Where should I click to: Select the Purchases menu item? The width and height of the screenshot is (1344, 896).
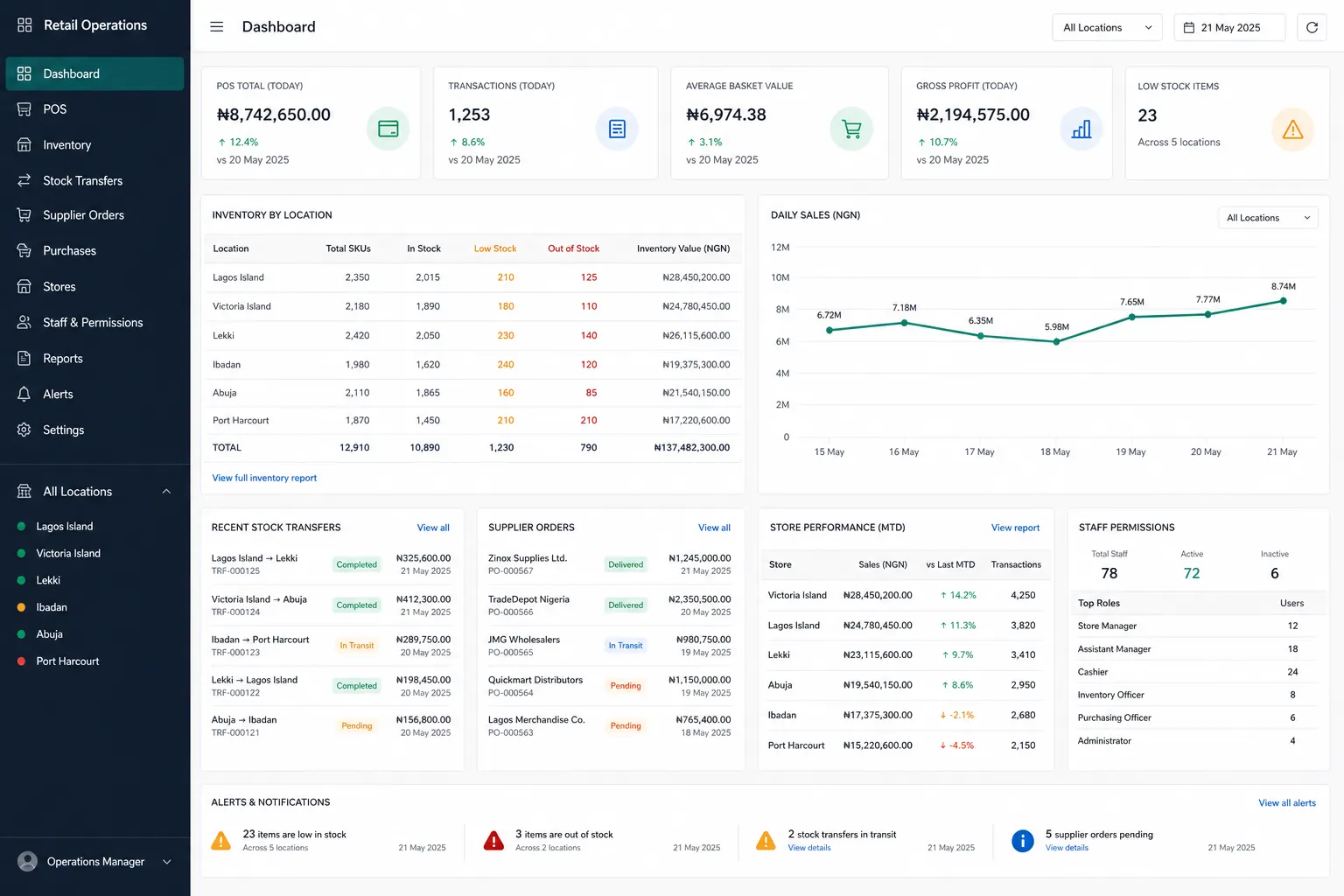[94, 251]
